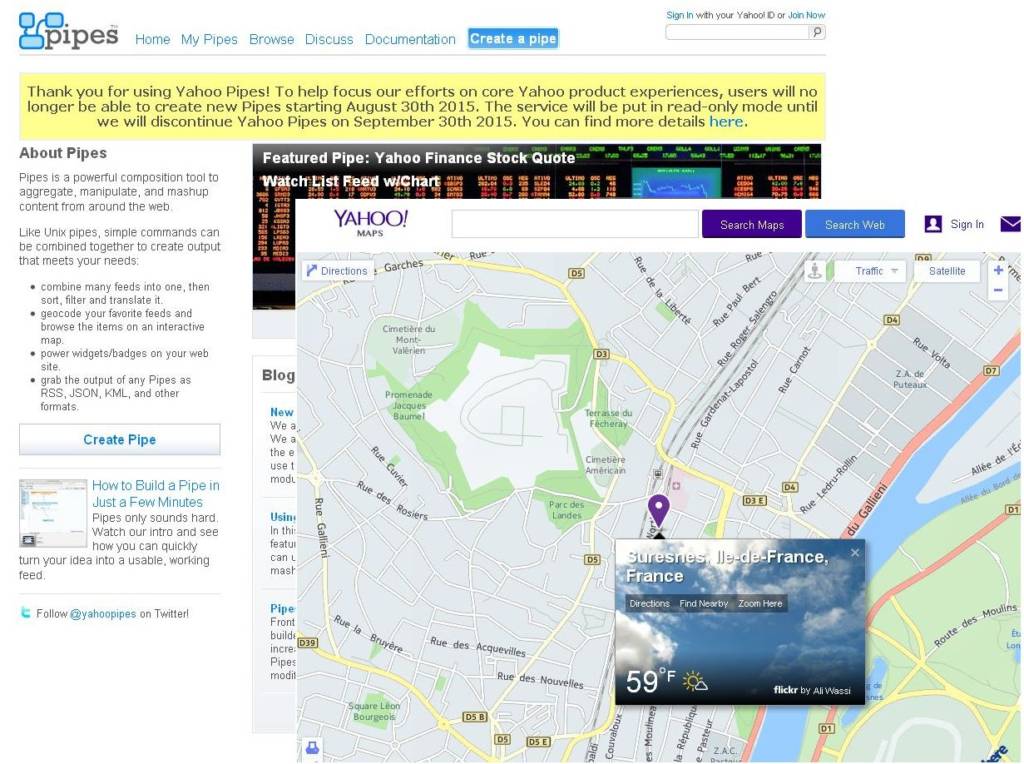This screenshot has height=764, width=1024.
Task: Open the Browse nav link
Action: (x=271, y=39)
